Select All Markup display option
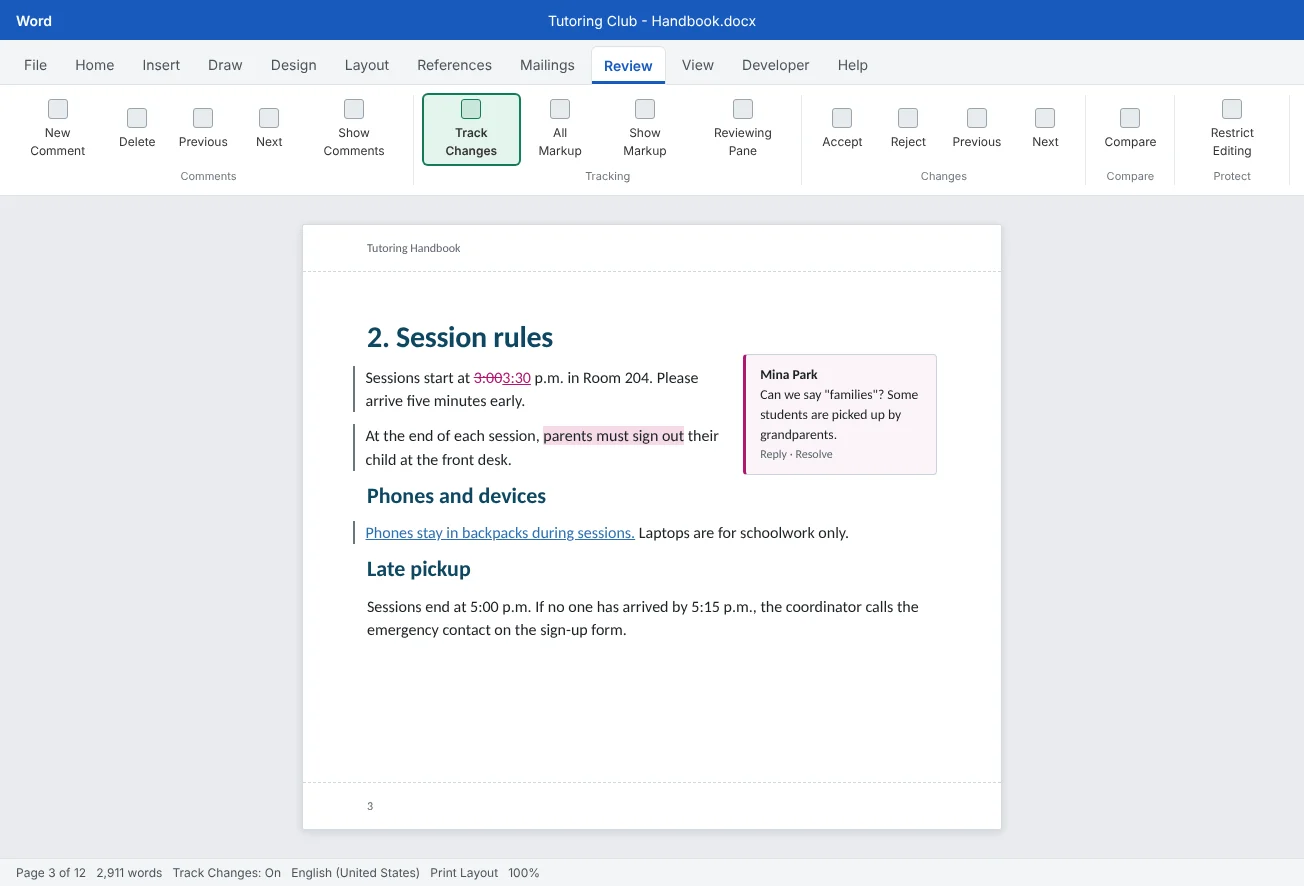Screen dimensions: 1304x886 tap(560, 129)
